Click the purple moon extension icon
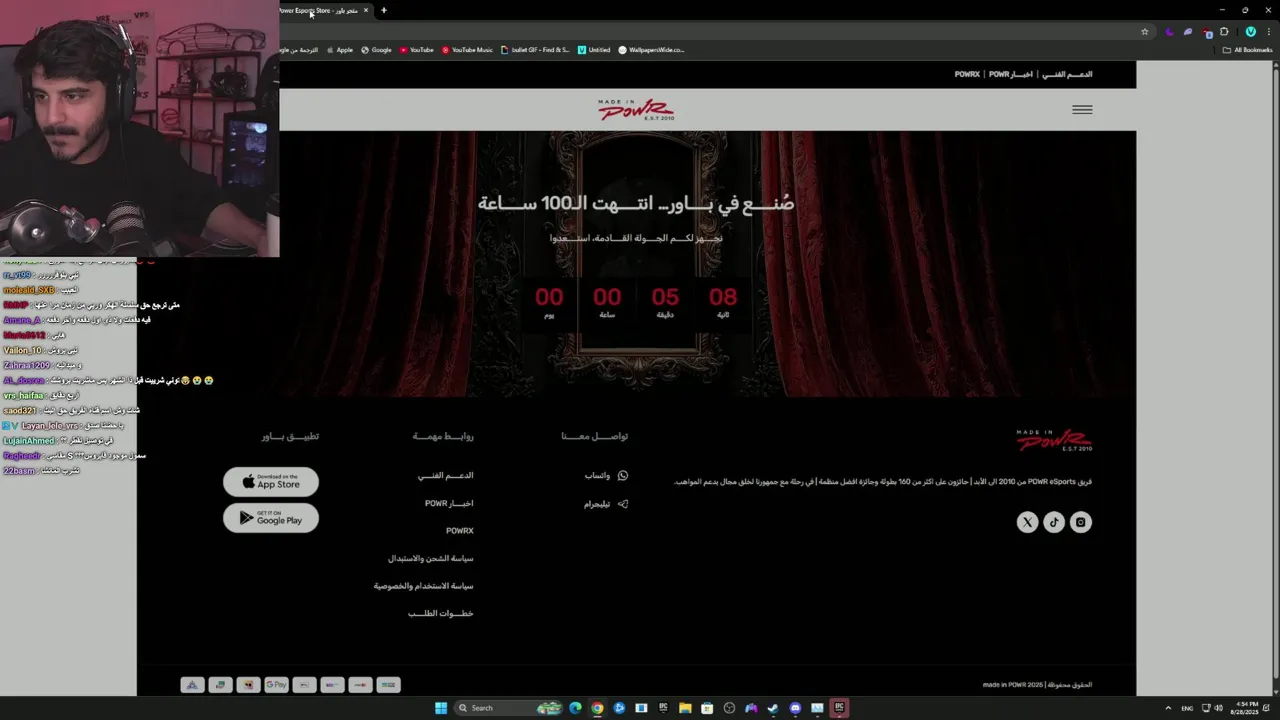The image size is (1280, 720). [1169, 31]
